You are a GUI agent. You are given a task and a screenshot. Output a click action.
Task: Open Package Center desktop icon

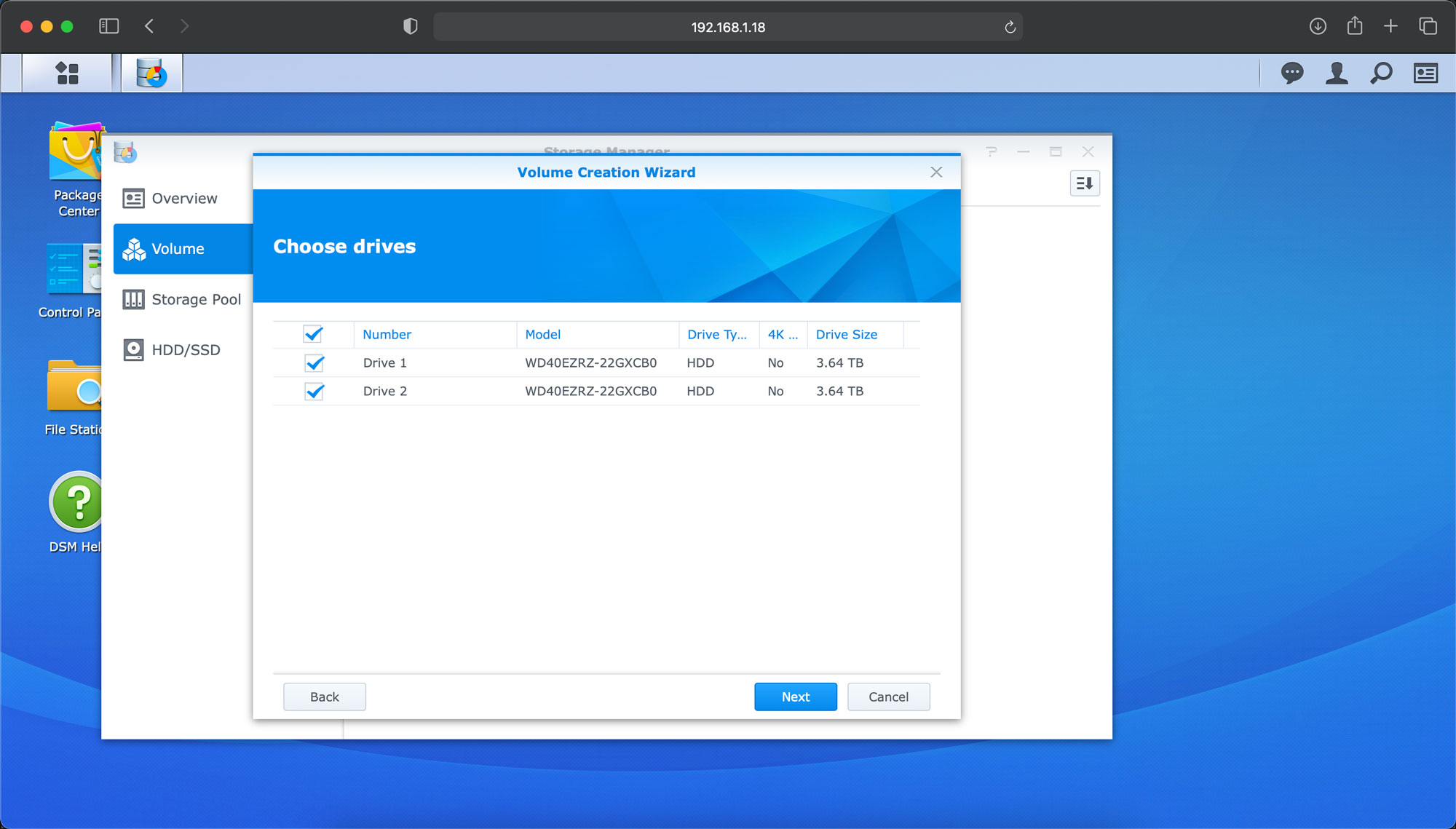76,153
